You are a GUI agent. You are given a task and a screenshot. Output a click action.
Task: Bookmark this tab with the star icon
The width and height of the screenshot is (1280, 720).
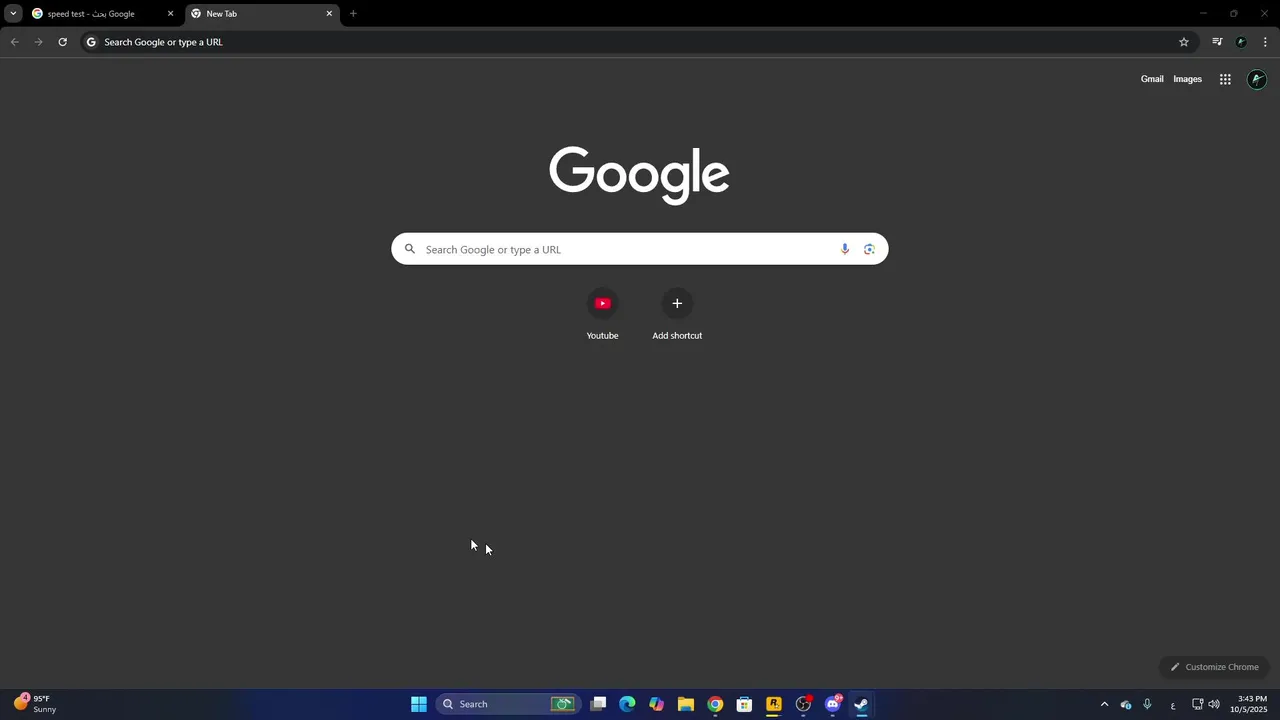tap(1184, 42)
